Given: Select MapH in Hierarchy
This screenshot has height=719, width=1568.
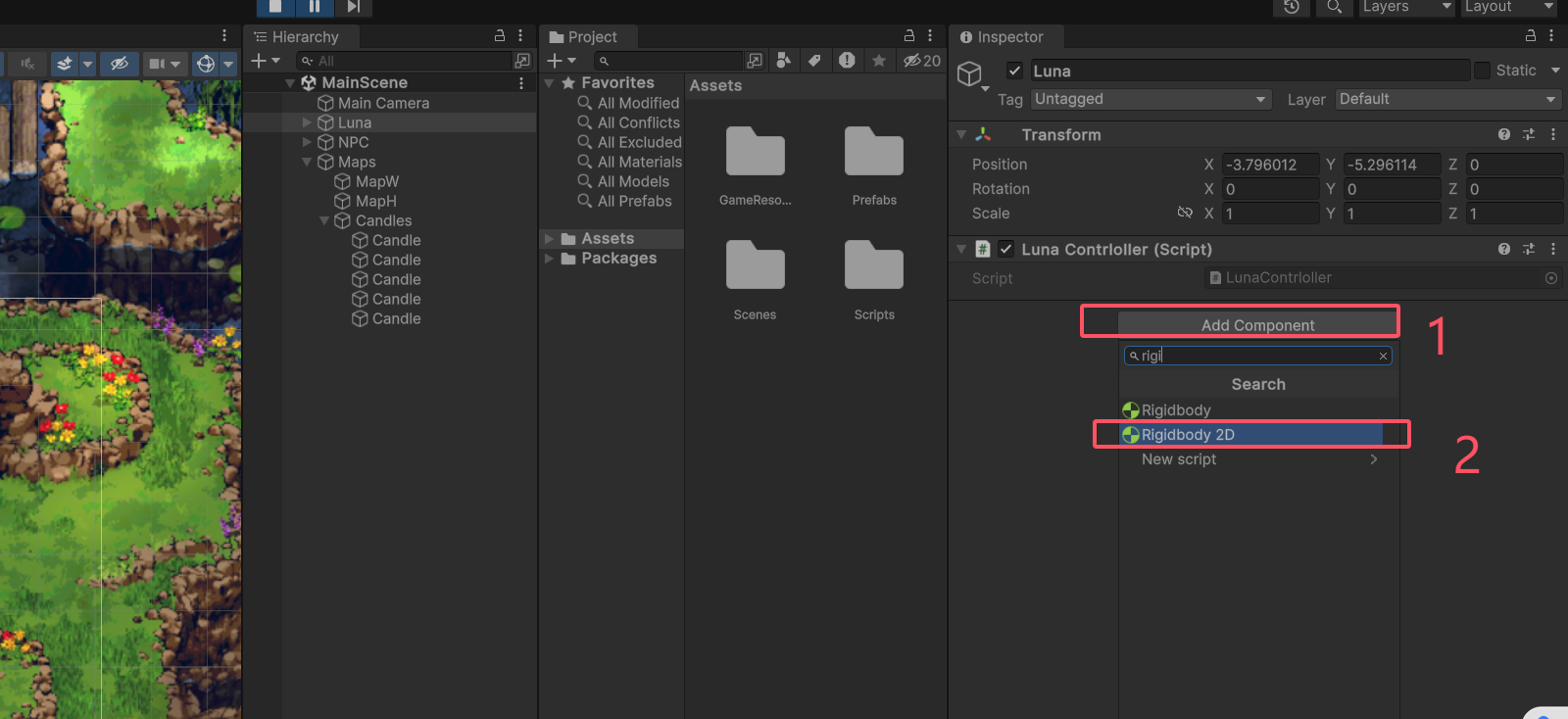Looking at the screenshot, I should coord(376,201).
